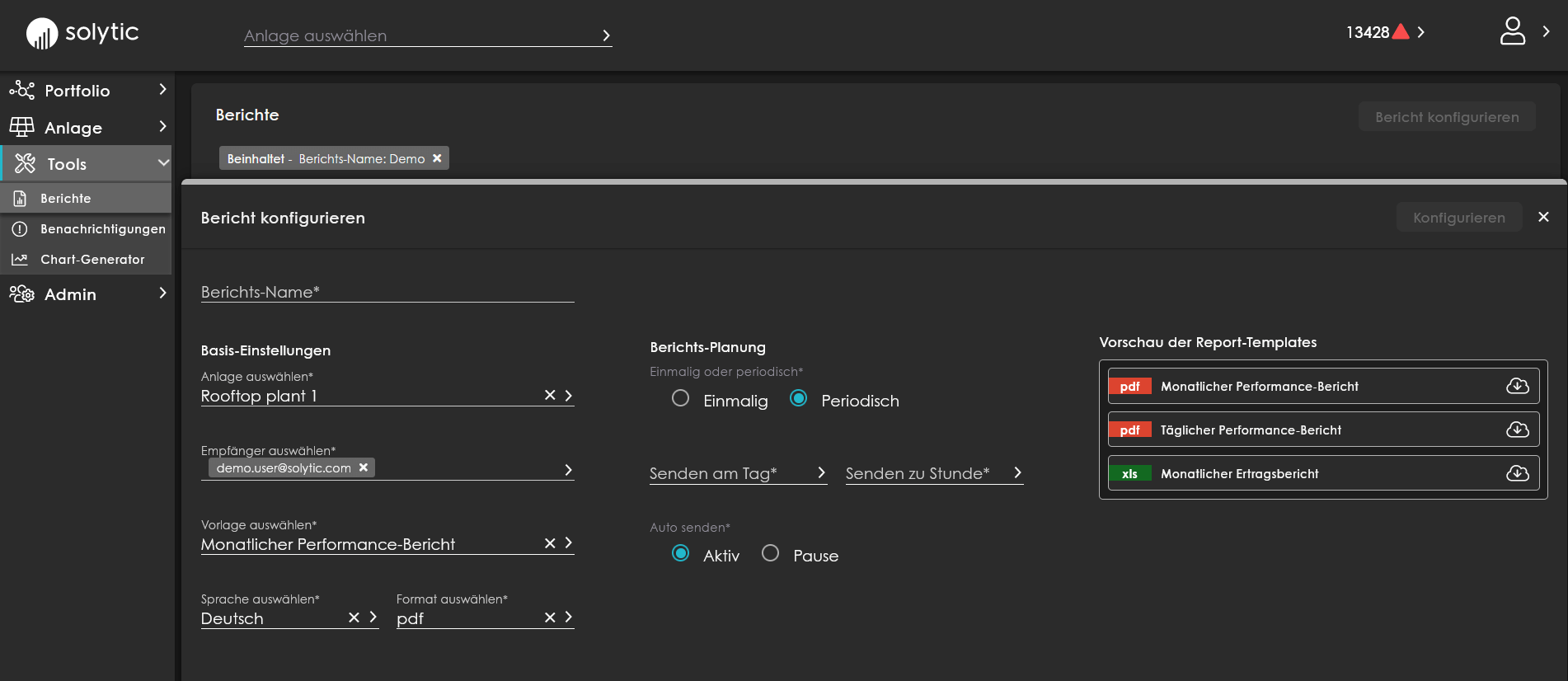
Task: Remove demo.user@solytic.com recipient chip
Action: tap(364, 467)
